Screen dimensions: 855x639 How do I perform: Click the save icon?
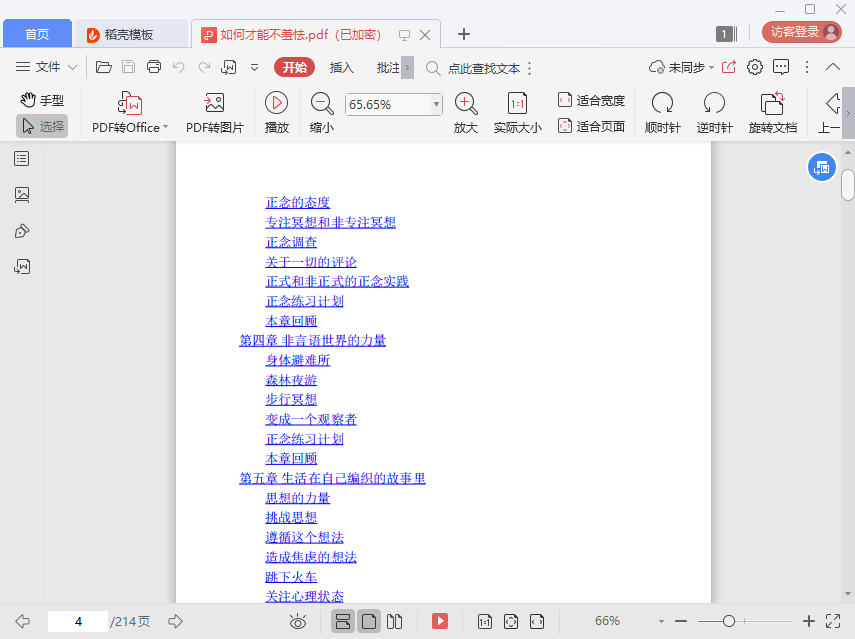coord(129,67)
